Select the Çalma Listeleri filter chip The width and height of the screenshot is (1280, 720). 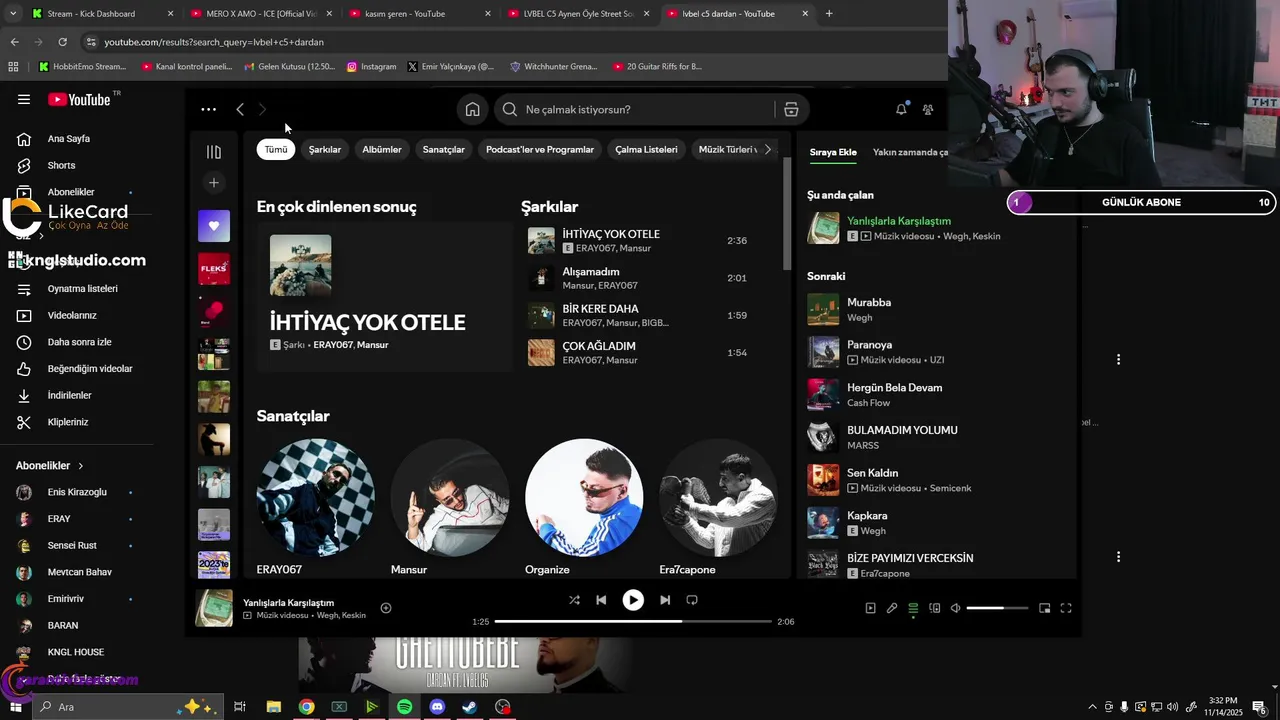pyautogui.click(x=646, y=149)
